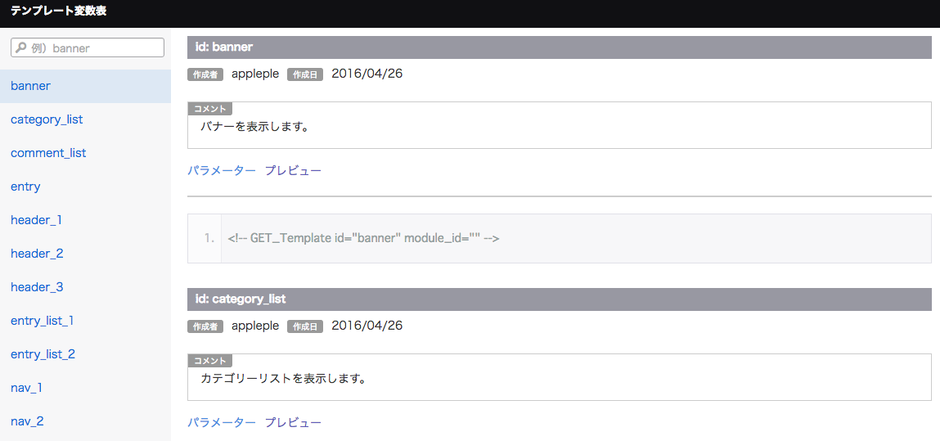Select banner in the sidebar list
940x441 pixels.
pyautogui.click(x=31, y=86)
